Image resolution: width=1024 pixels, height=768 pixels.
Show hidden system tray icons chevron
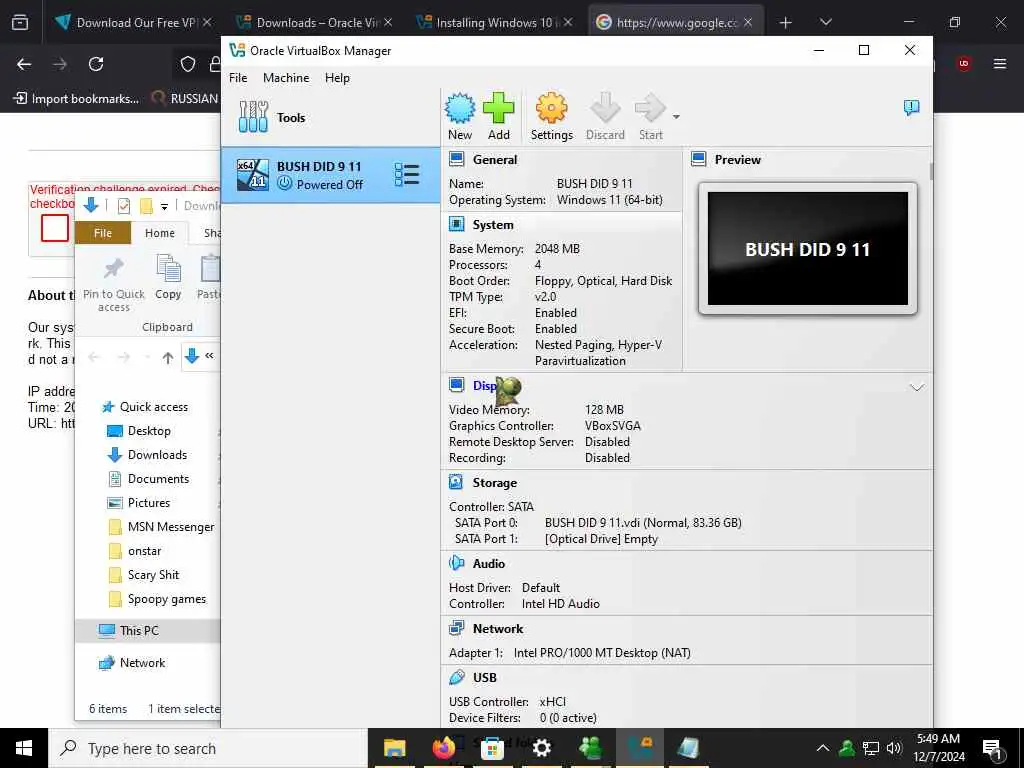click(823, 748)
